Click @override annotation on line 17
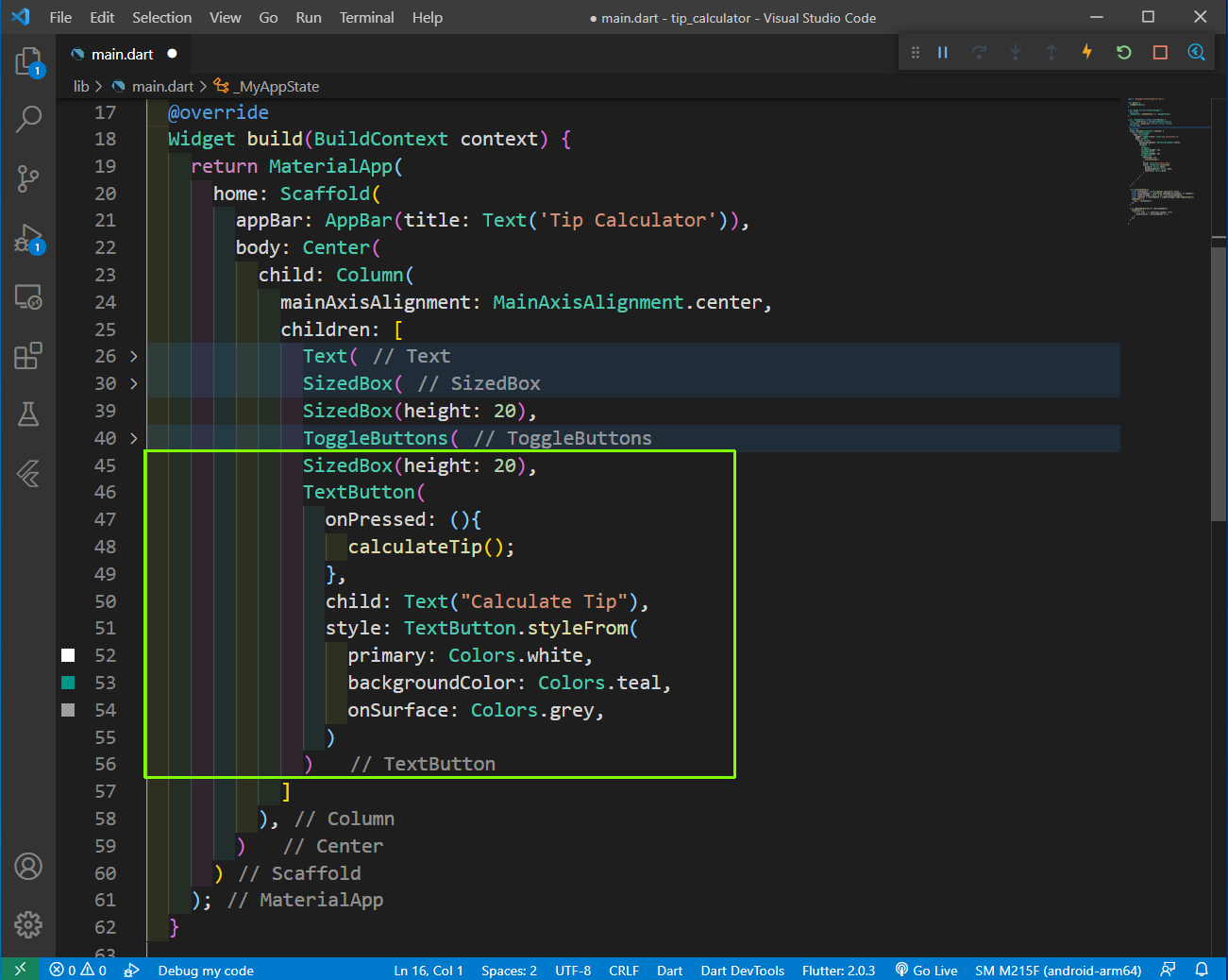The width and height of the screenshot is (1228, 980). tap(218, 112)
